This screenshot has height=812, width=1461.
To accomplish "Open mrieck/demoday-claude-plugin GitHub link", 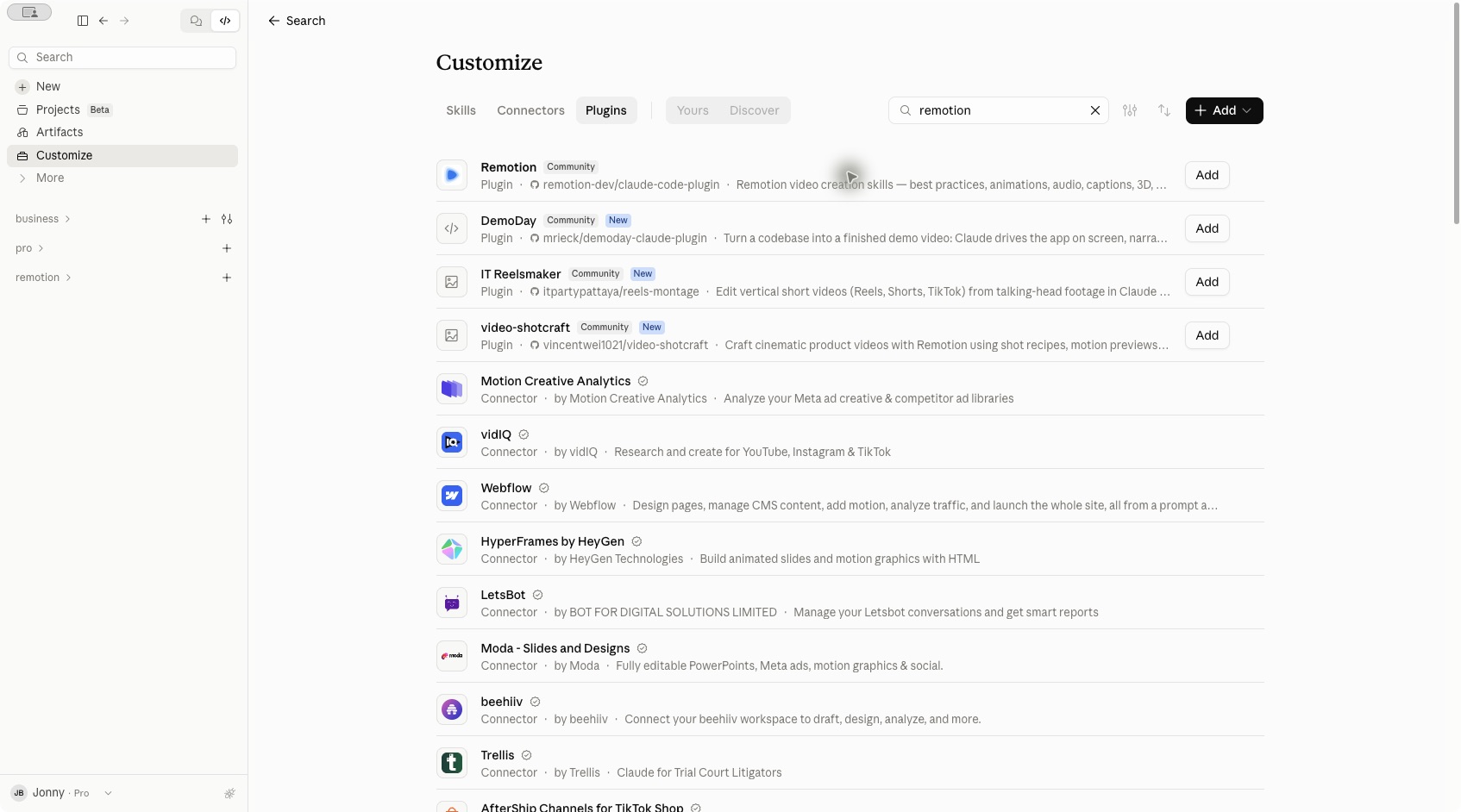I will [x=618, y=238].
